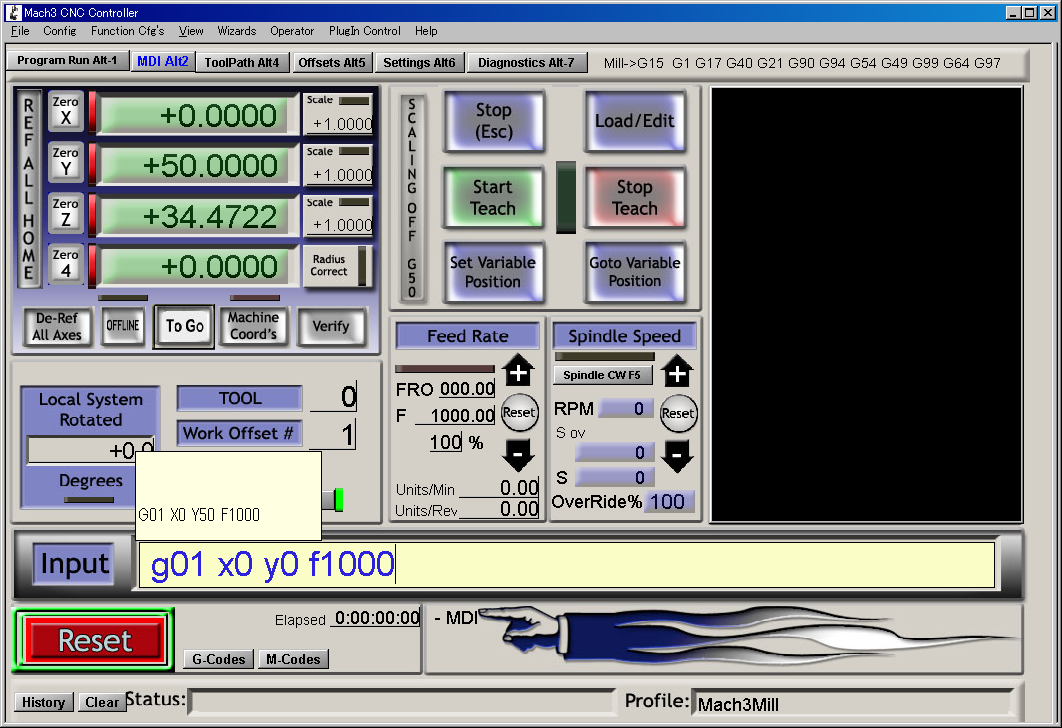This screenshot has height=728, width=1062.
Task: Reset the feed rate override
Action: coord(520,413)
